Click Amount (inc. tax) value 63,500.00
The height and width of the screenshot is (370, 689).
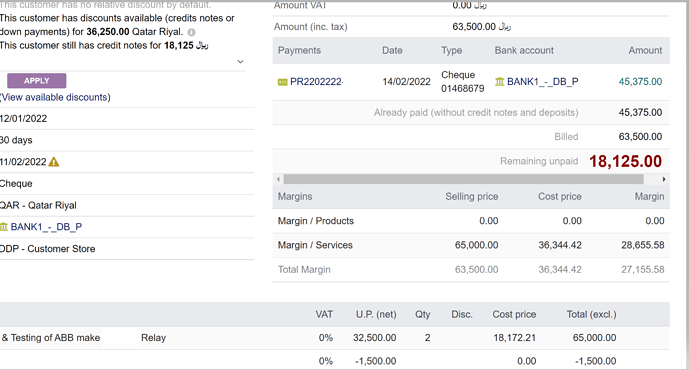coord(474,27)
